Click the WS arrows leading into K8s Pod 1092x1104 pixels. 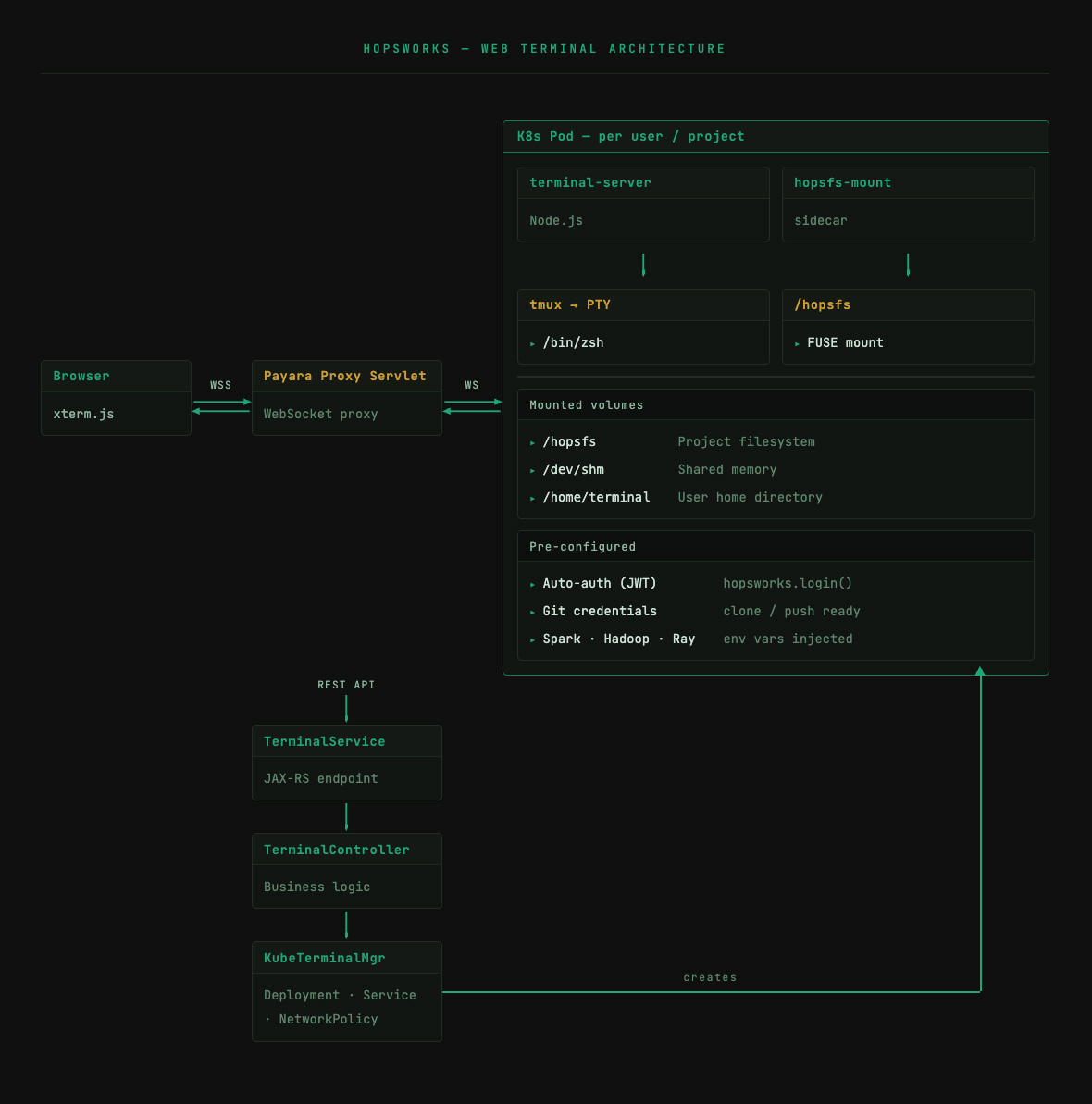coord(472,406)
